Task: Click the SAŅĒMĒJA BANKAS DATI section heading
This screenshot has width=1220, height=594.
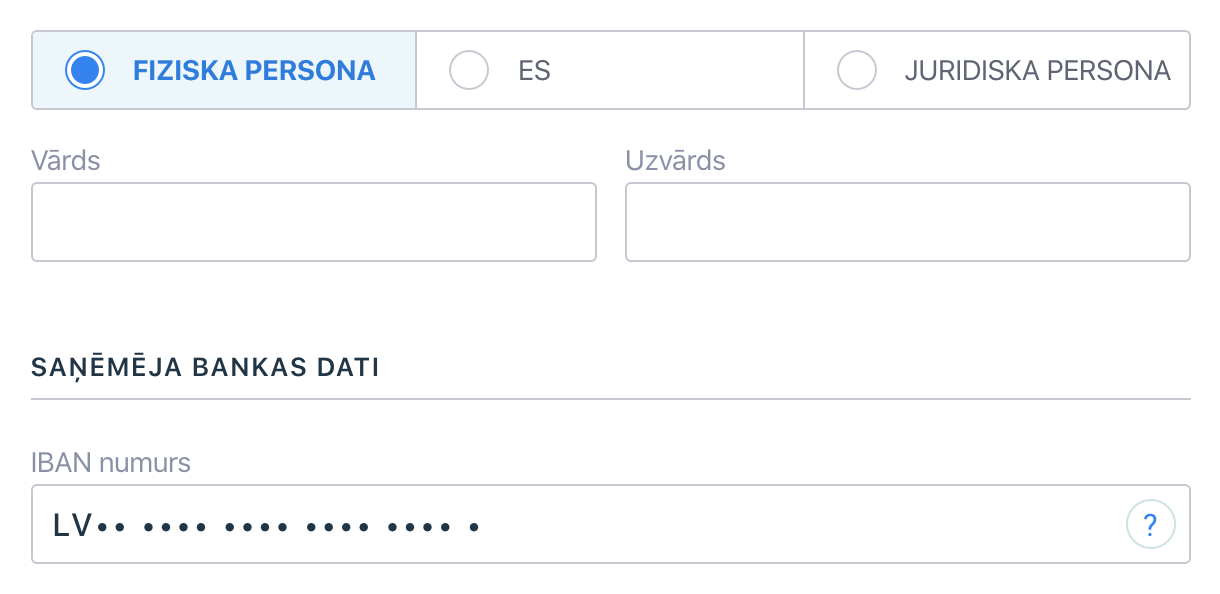Action: click(x=205, y=367)
